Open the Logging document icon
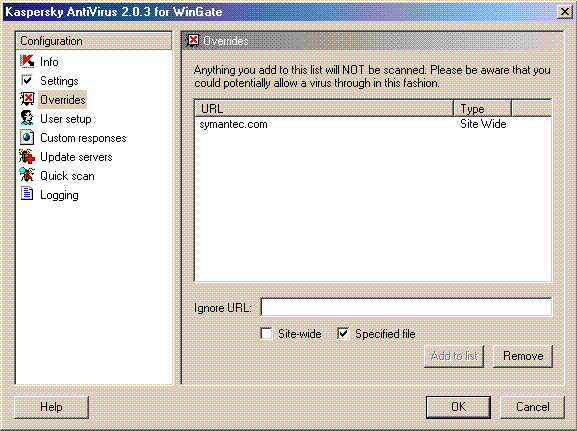Screen dimensions: 577x431 click(27, 194)
